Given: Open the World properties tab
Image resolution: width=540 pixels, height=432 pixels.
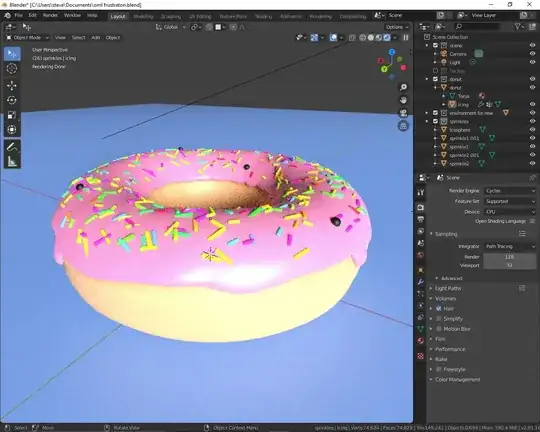Looking at the screenshot, I should click(420, 255).
